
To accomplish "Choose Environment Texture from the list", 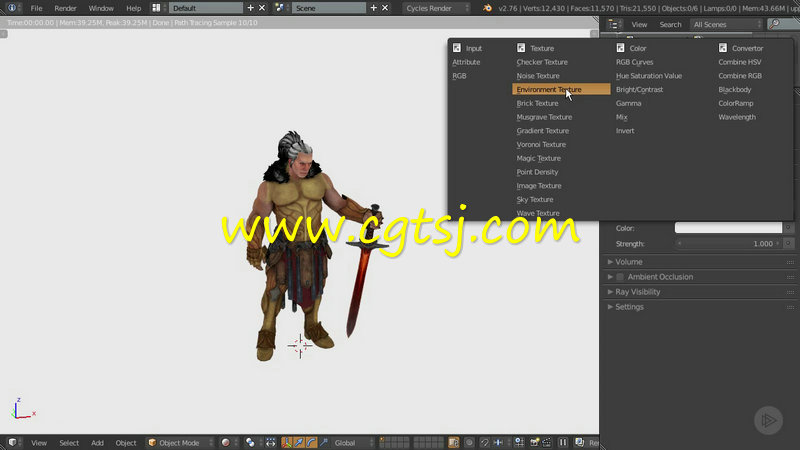I will [561, 89].
